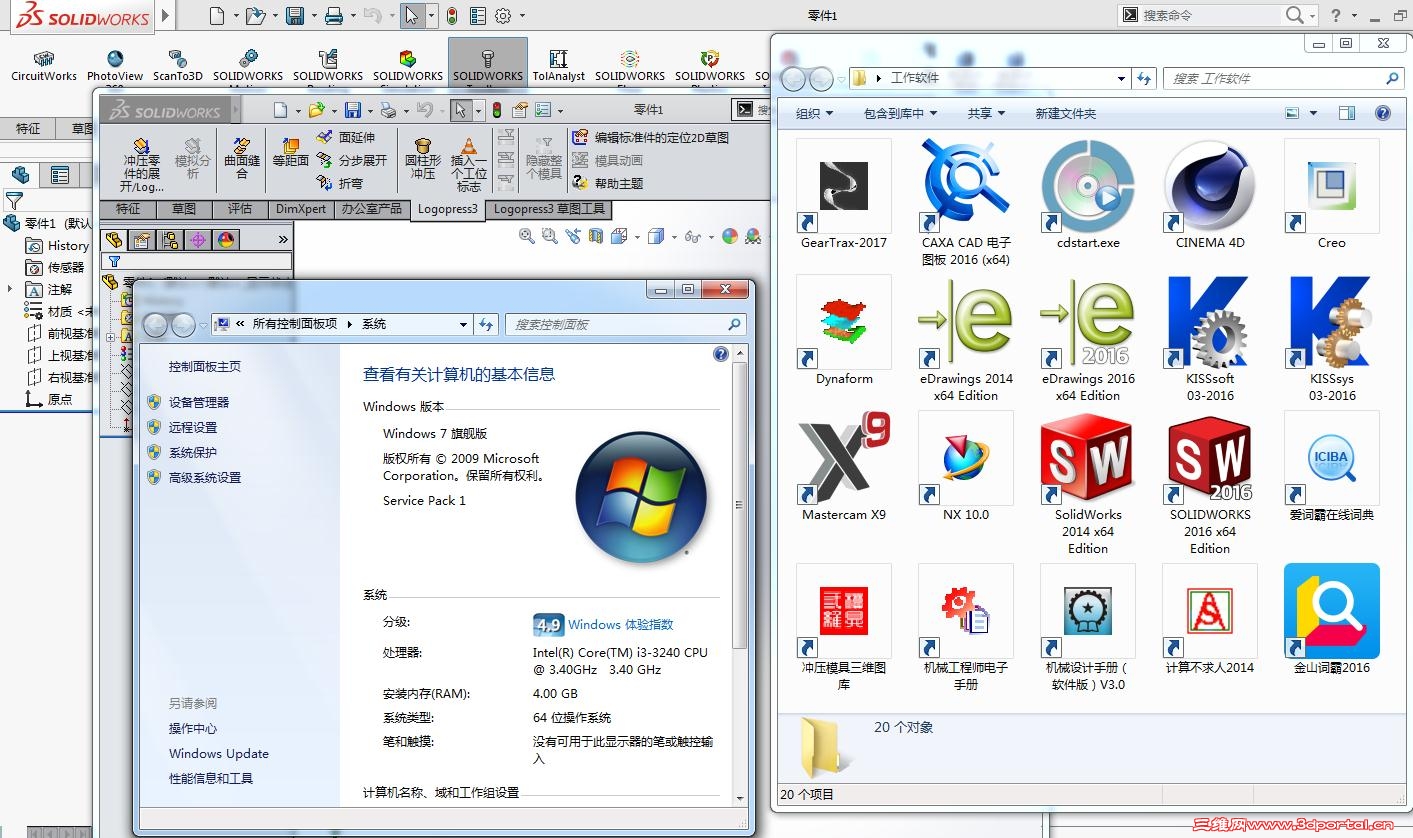The image size is (1413, 838).
Task: Toggle the preview pane in the Explorer window
Action: click(1347, 113)
